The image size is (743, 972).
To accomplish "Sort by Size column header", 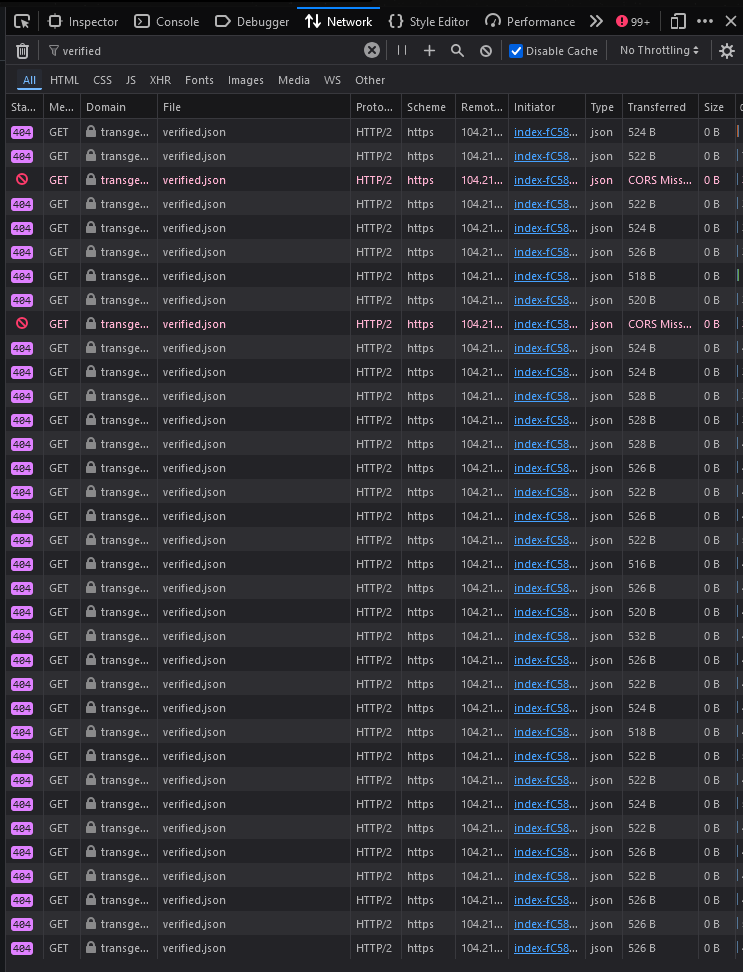I will 716,107.
